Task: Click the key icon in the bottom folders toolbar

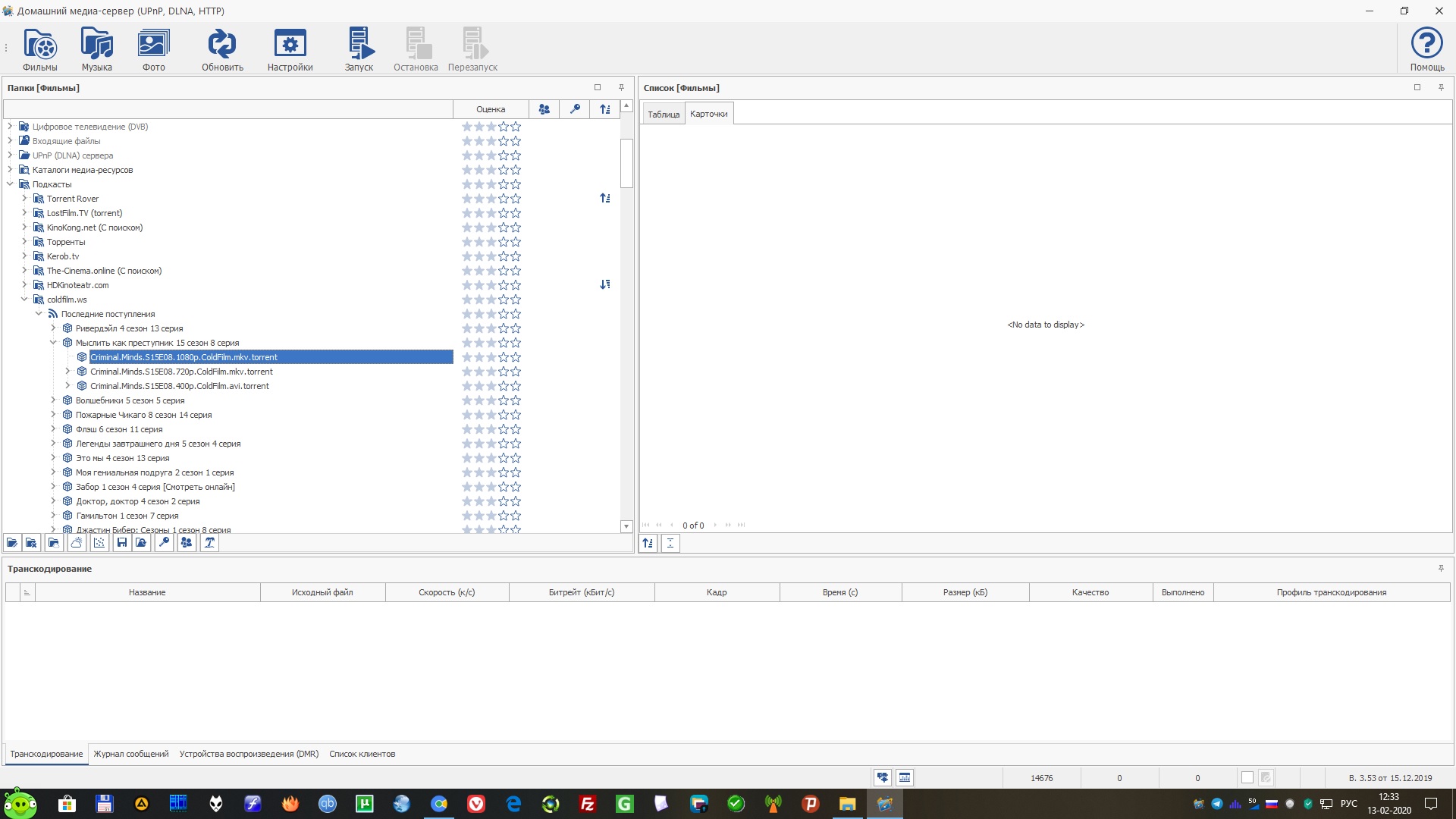Action: 164,543
